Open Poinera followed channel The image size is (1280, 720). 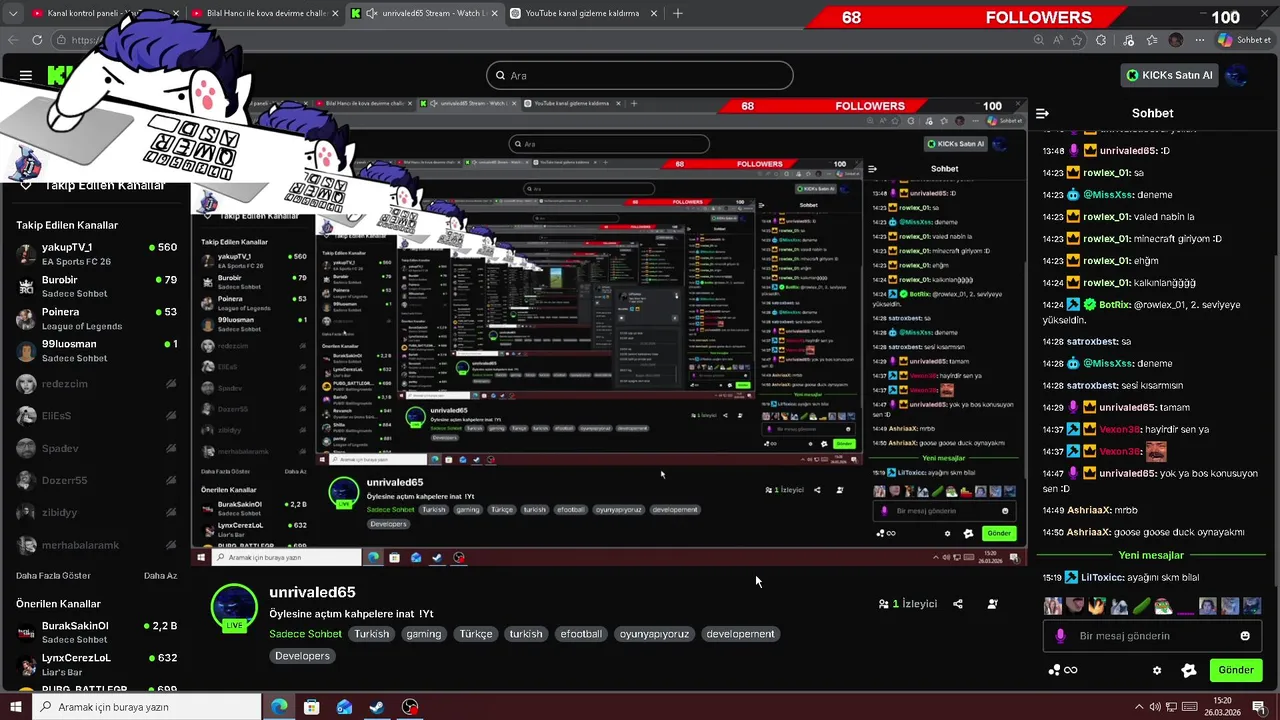coord(97,318)
